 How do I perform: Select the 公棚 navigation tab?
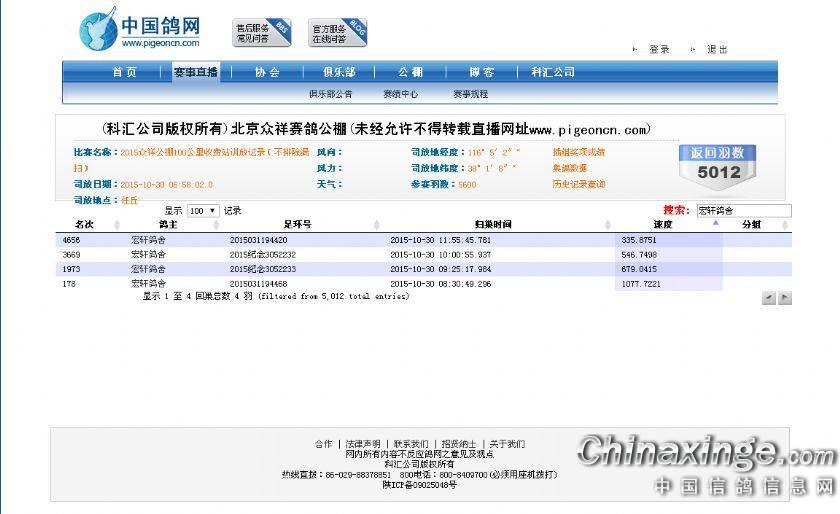(410, 72)
